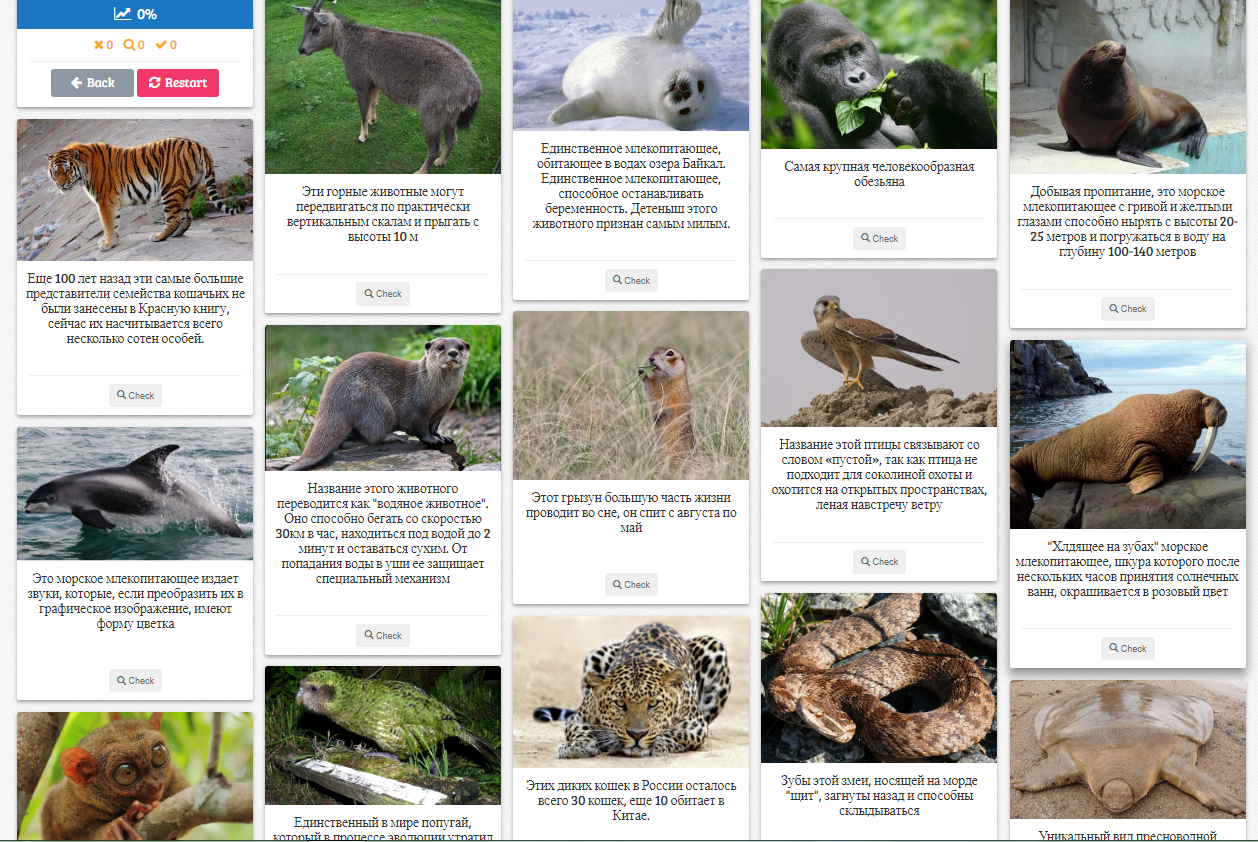Click the tarsier photo with big eyes
The height and width of the screenshot is (842, 1258).
pos(135,776)
